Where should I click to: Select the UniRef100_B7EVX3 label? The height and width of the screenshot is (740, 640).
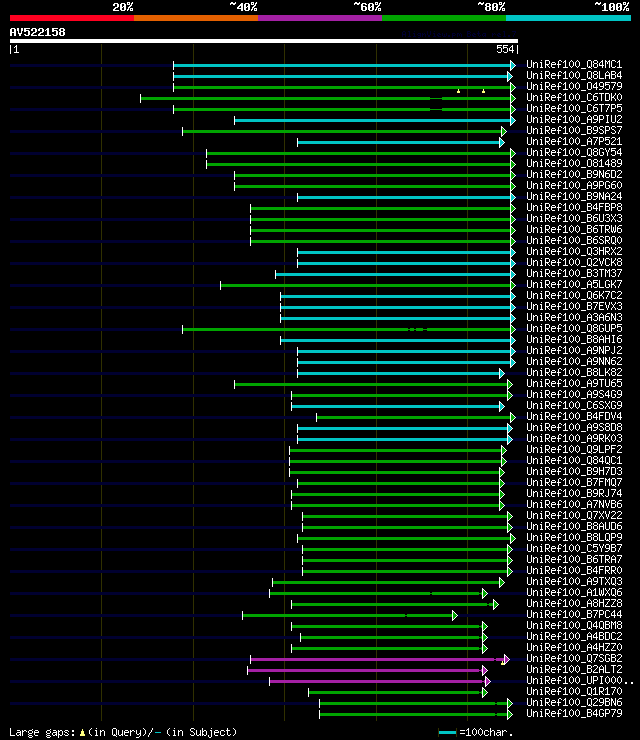(574, 306)
